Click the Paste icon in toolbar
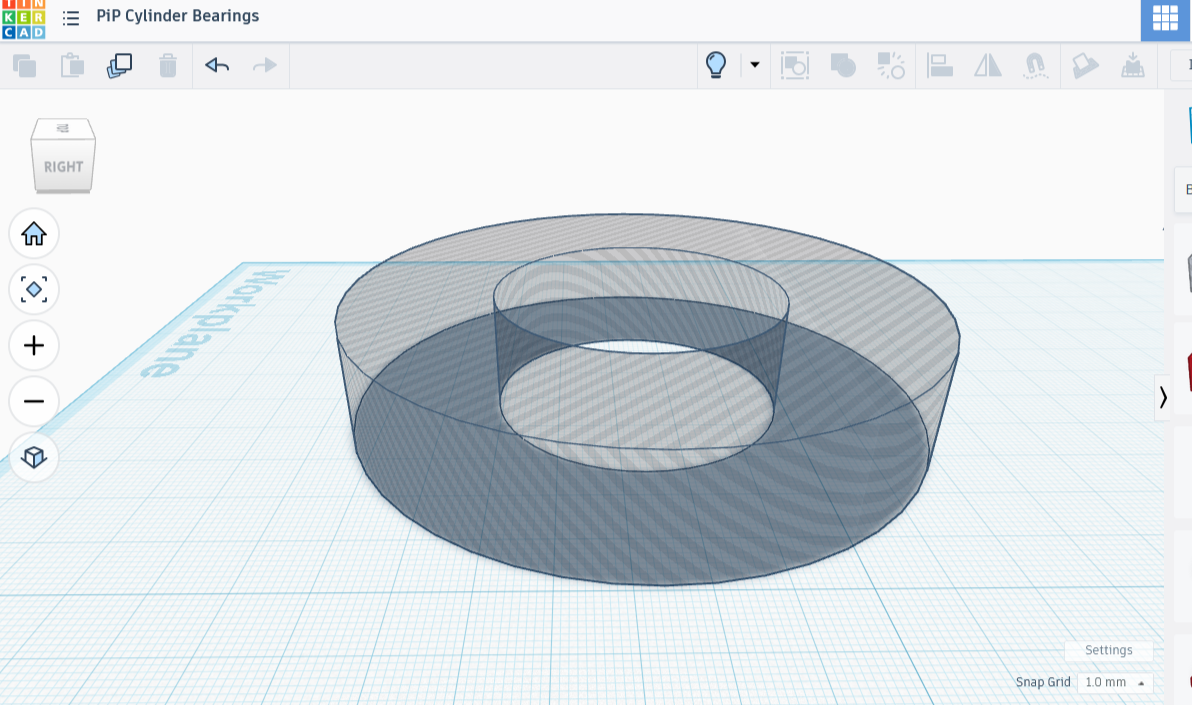The image size is (1192, 705). pyautogui.click(x=72, y=65)
